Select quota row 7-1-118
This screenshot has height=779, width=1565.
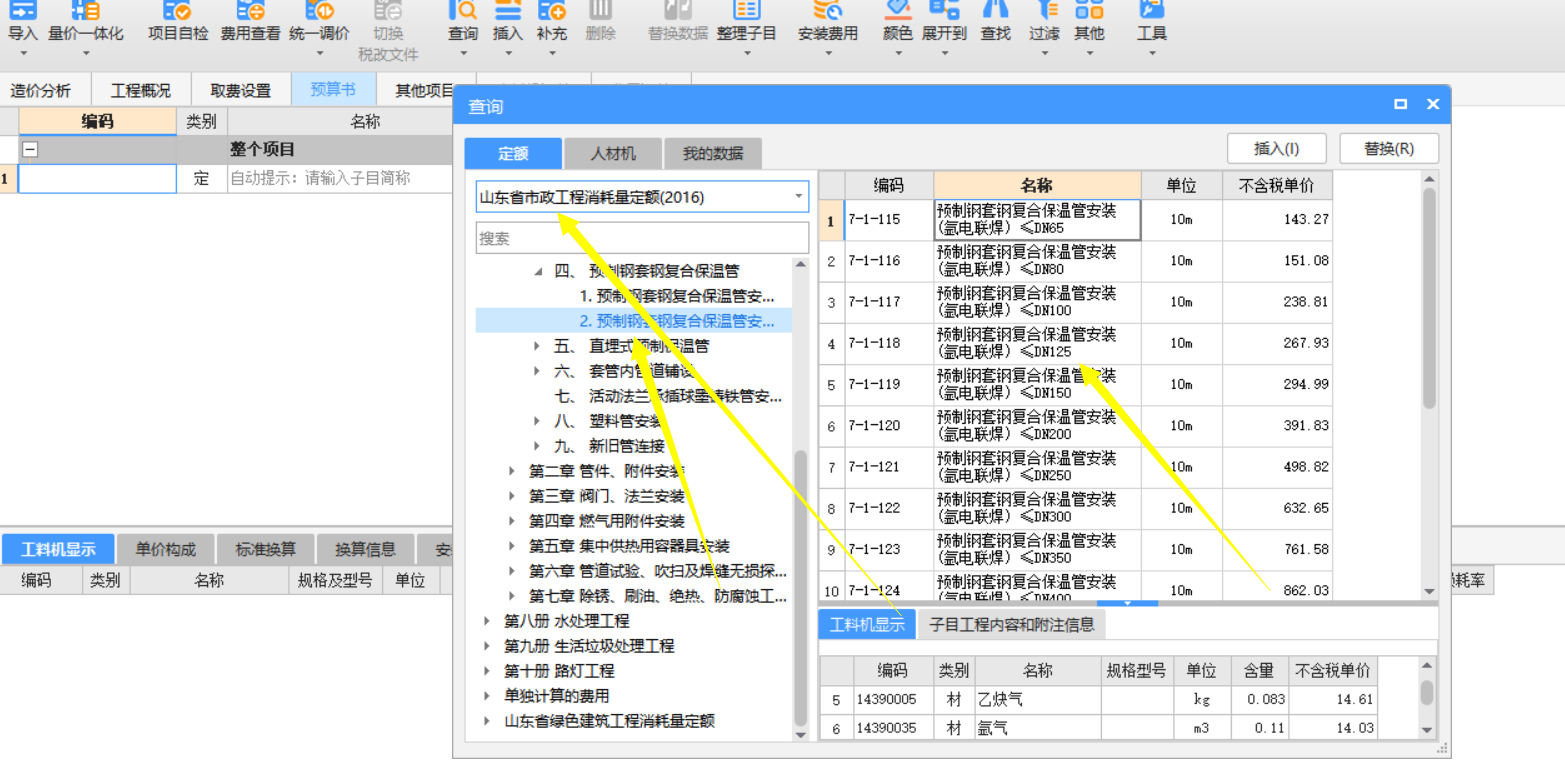tap(1075, 343)
